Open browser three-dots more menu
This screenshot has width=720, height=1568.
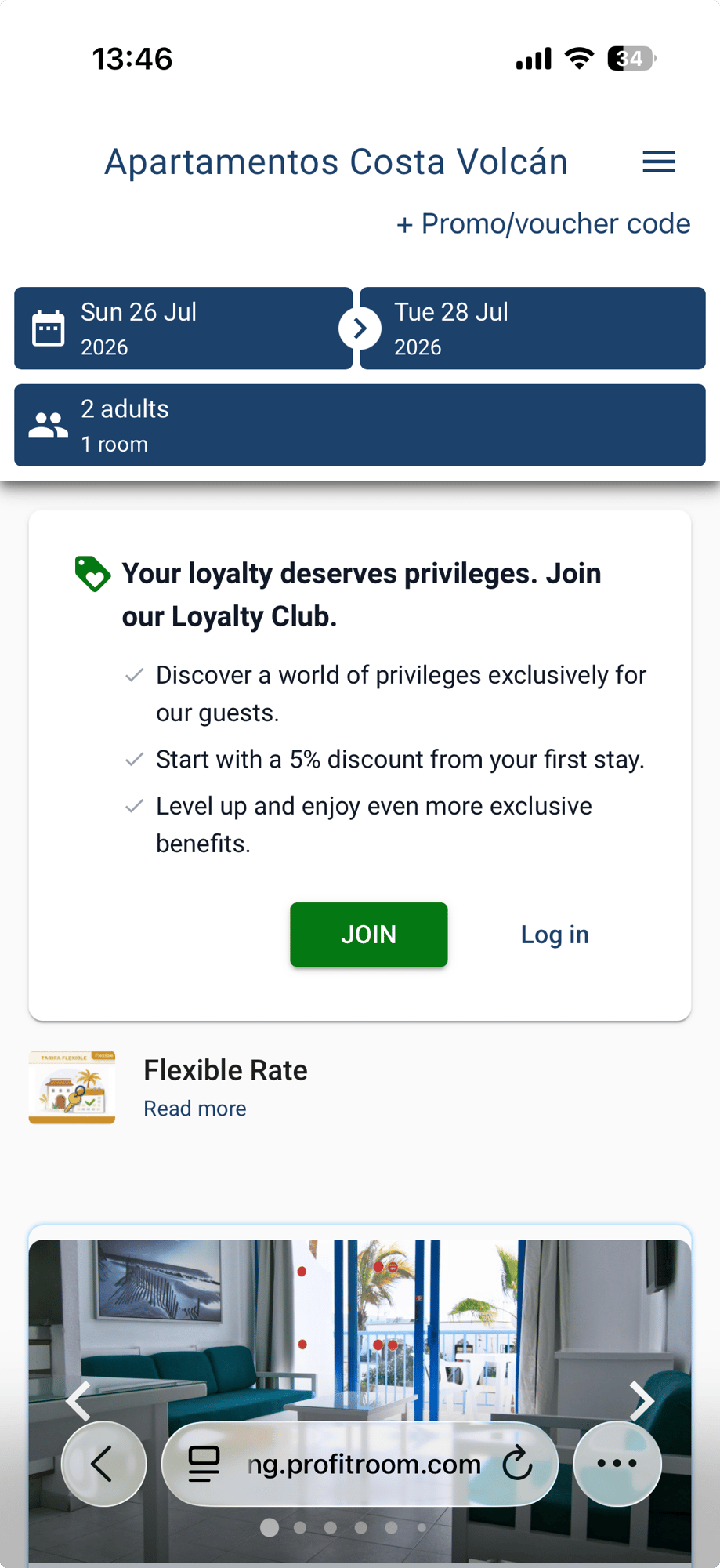pyautogui.click(x=617, y=1464)
